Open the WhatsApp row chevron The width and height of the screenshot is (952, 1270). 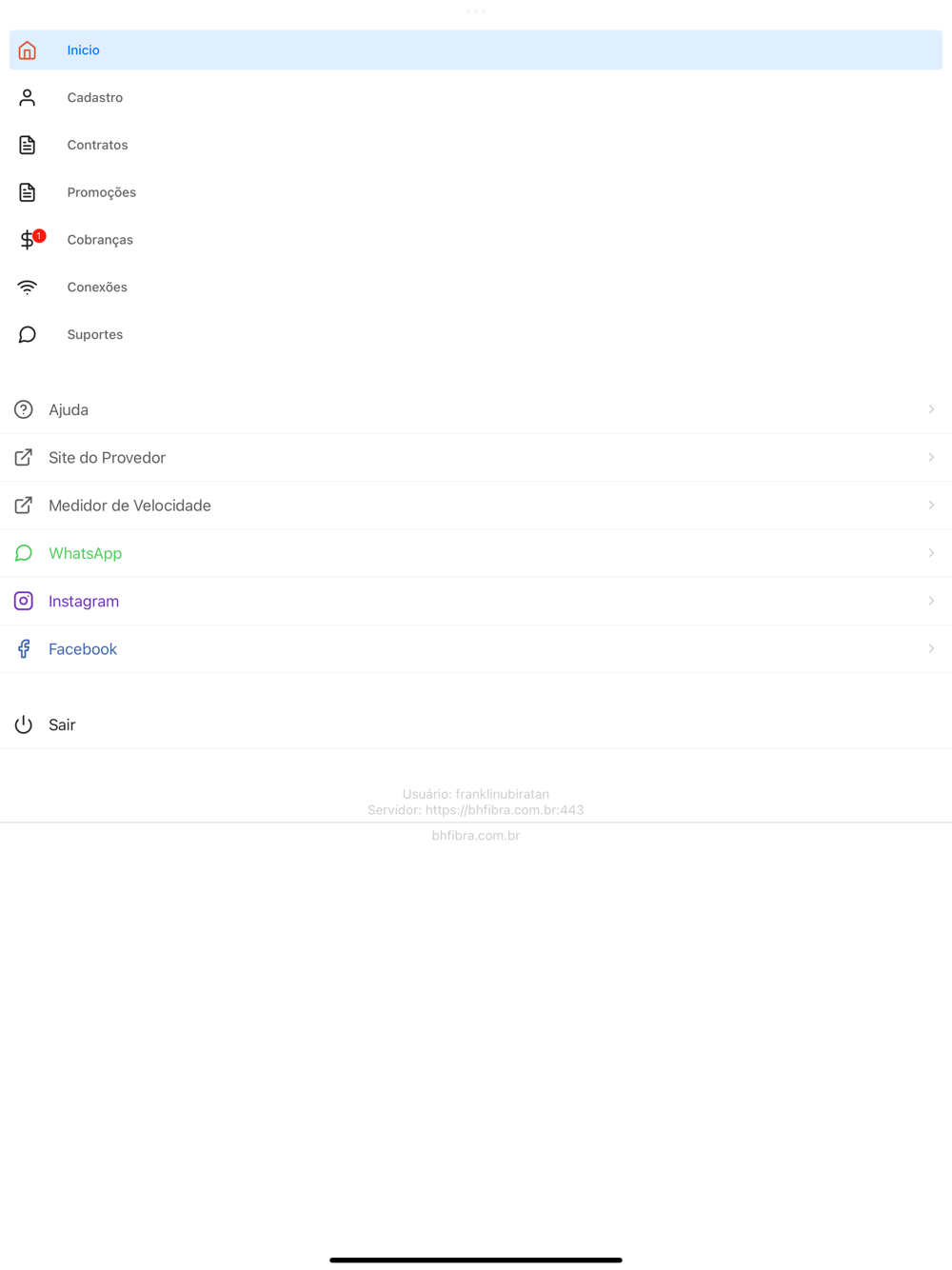pos(931,553)
